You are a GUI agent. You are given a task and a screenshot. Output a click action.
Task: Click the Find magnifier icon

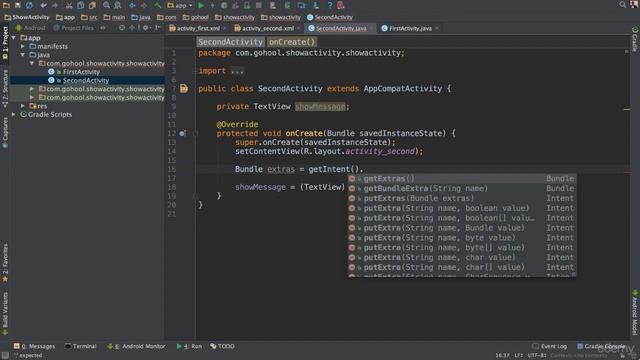(107, 5)
